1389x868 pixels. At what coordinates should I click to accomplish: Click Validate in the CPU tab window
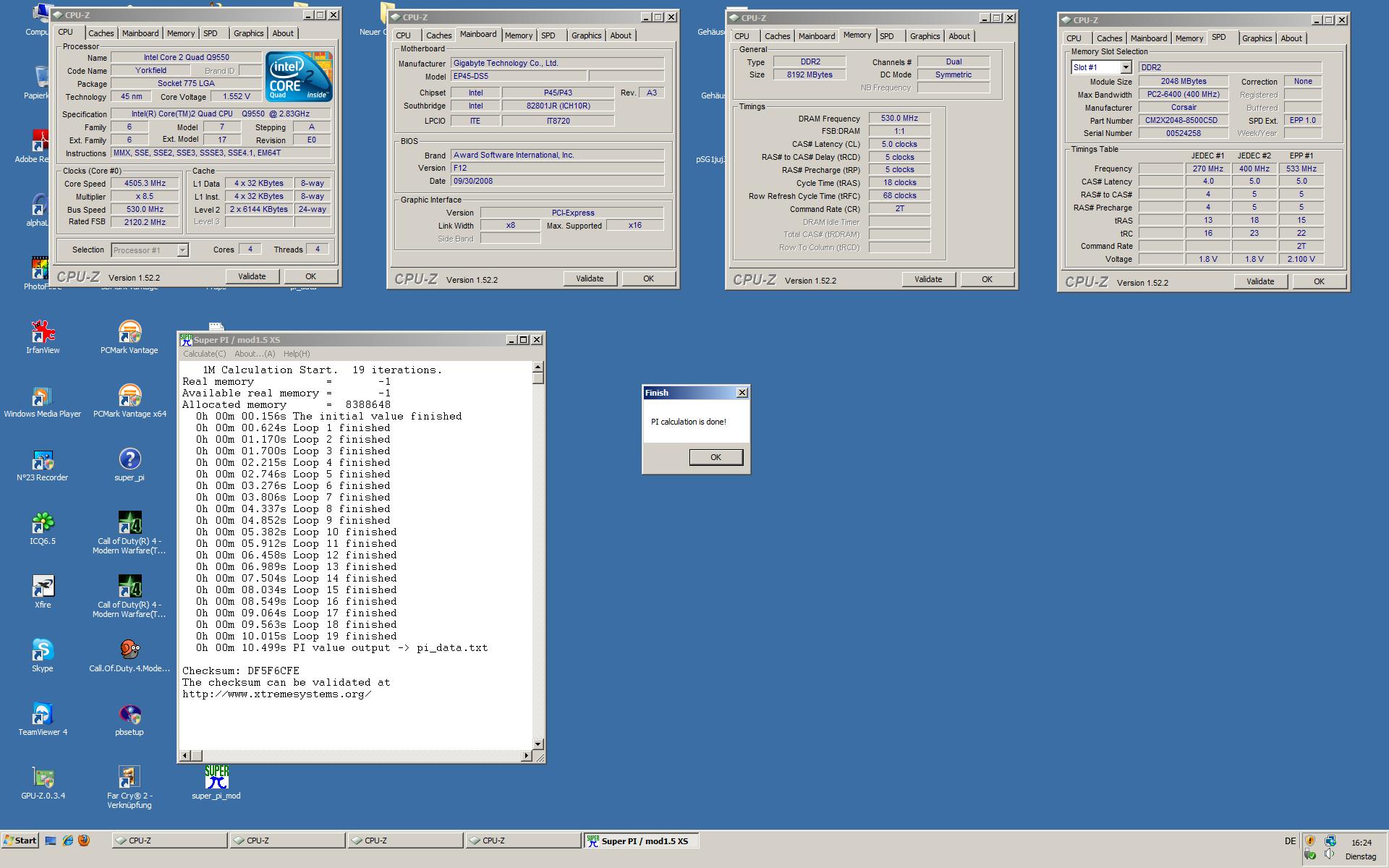coord(252,276)
